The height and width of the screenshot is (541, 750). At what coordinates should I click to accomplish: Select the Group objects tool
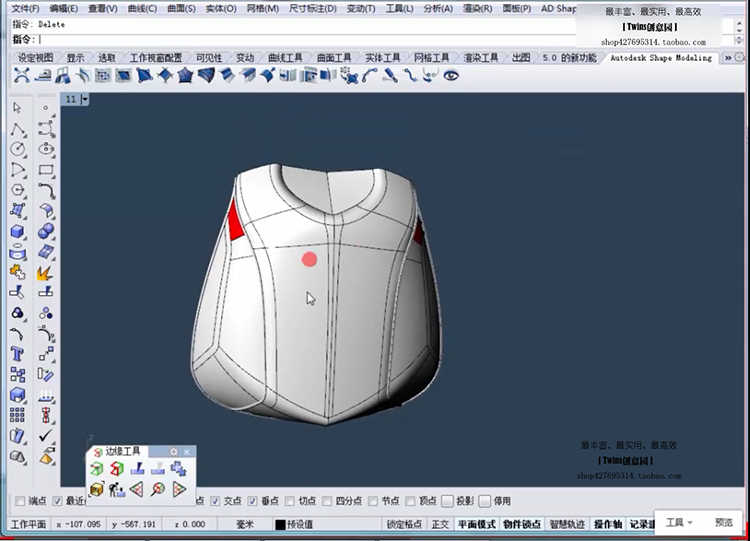coord(17,313)
